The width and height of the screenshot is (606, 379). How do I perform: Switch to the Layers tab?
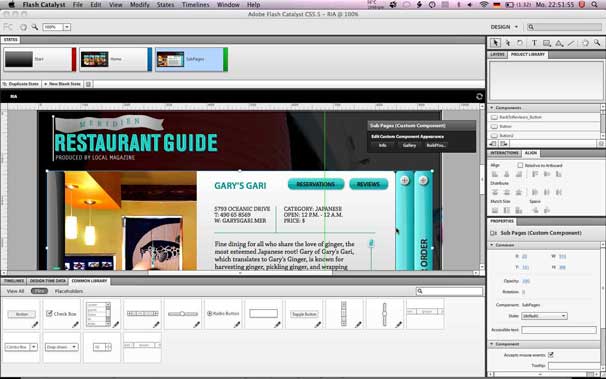coord(497,54)
